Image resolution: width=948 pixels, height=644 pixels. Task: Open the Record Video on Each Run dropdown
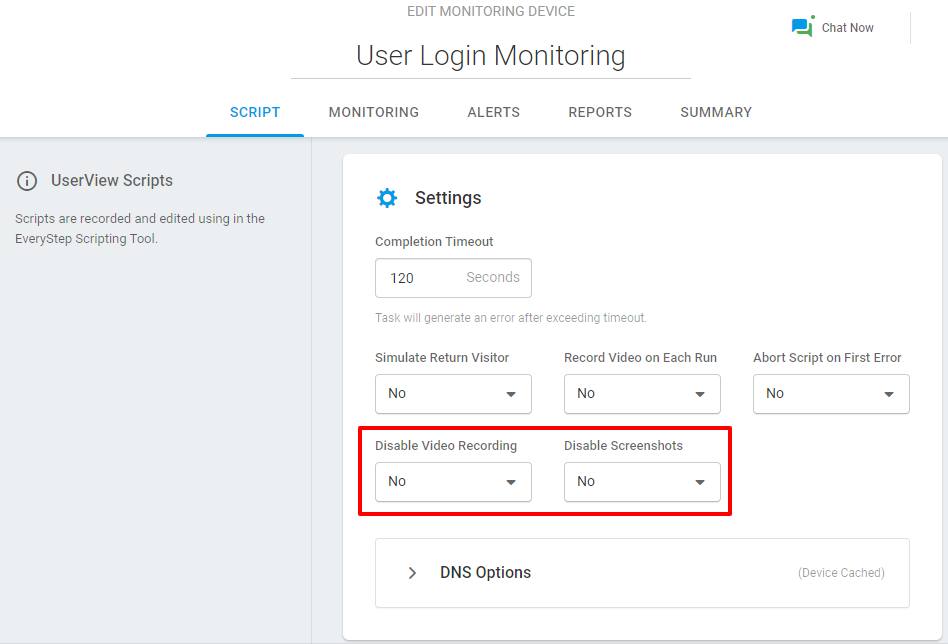point(642,394)
